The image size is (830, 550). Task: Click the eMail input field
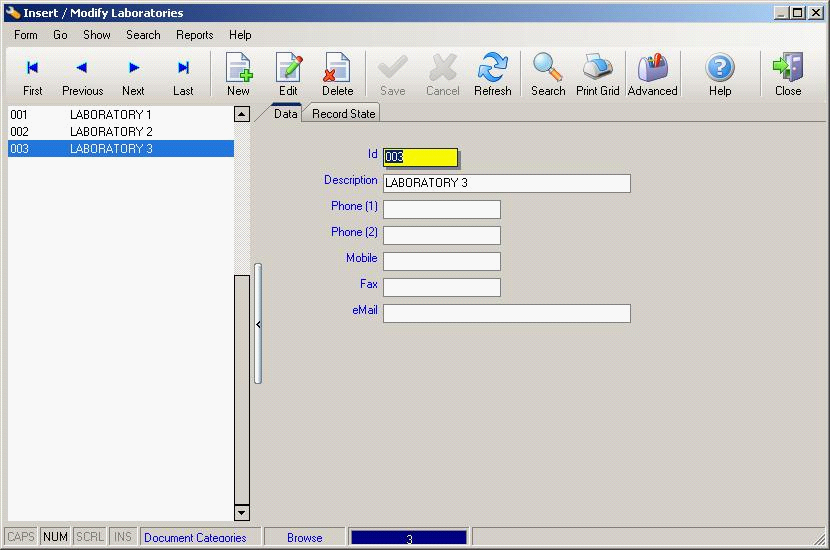507,313
